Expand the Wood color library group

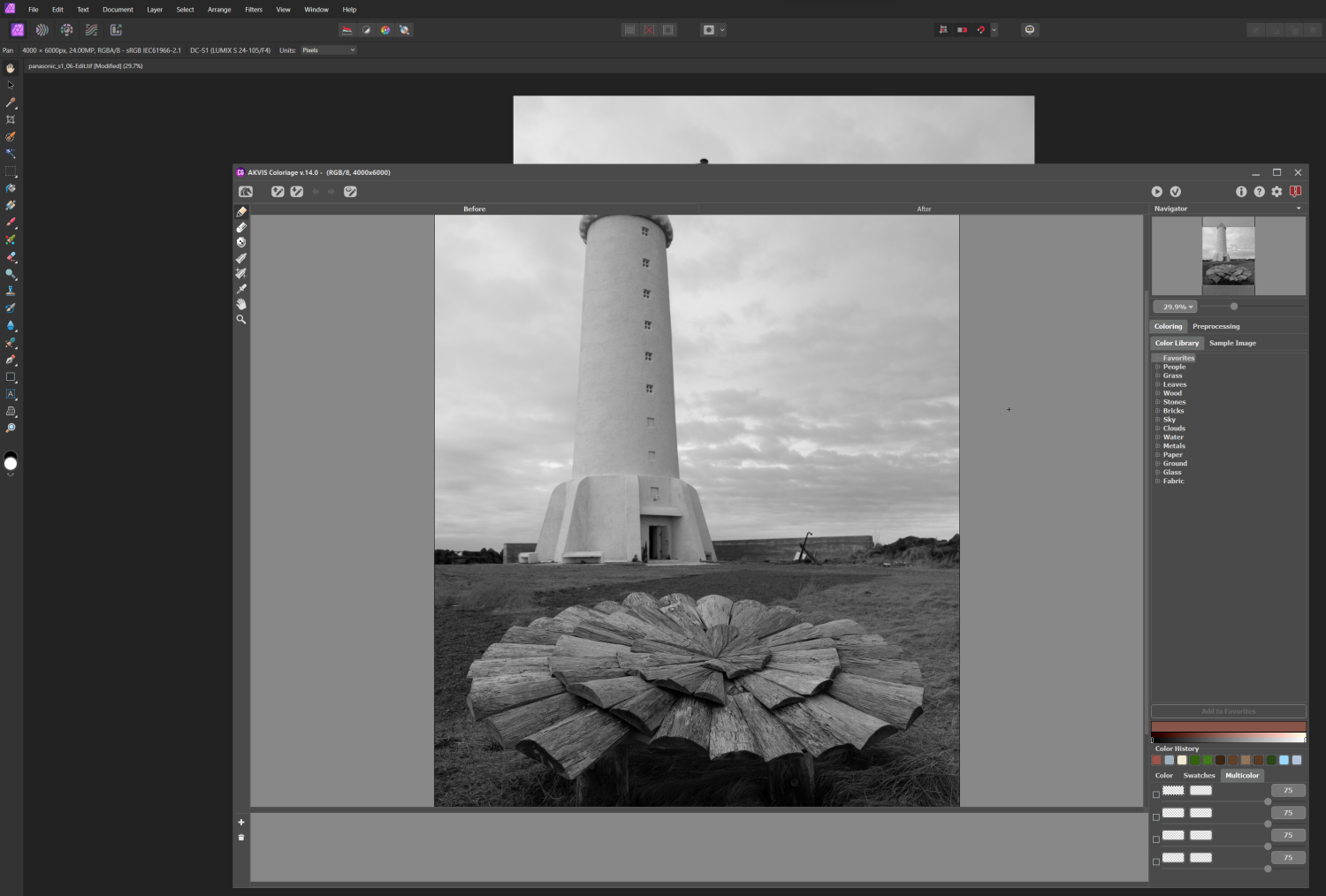click(x=1157, y=393)
